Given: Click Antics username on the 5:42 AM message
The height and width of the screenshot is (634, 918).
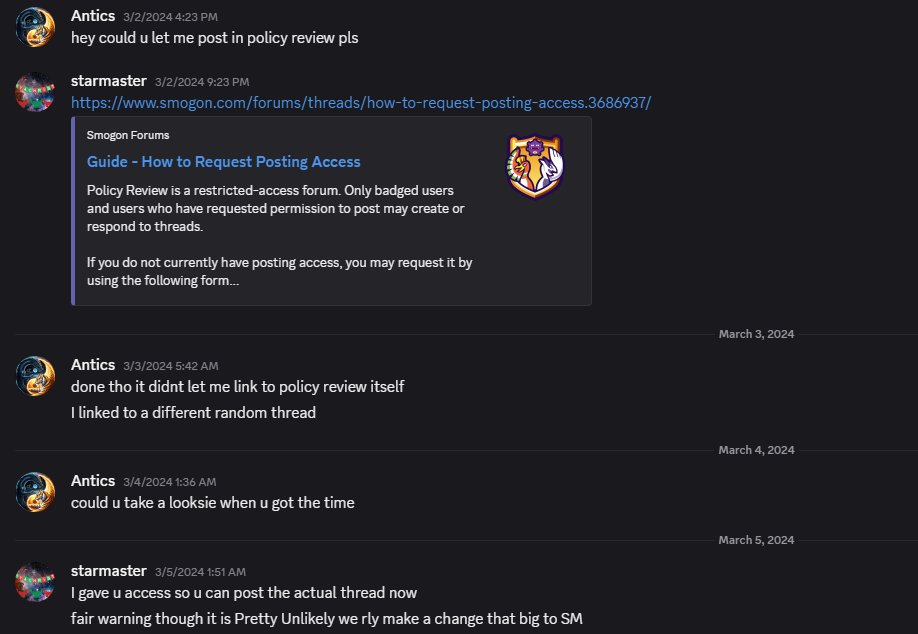Looking at the screenshot, I should (x=93, y=365).
